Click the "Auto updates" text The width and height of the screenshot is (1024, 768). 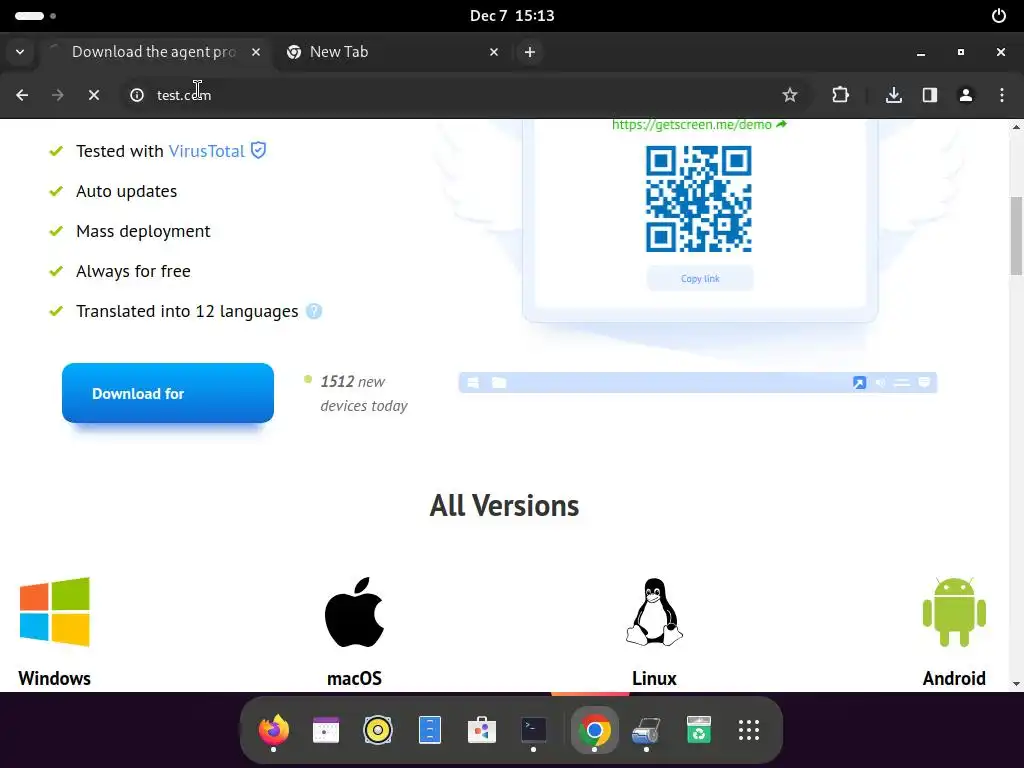127,191
